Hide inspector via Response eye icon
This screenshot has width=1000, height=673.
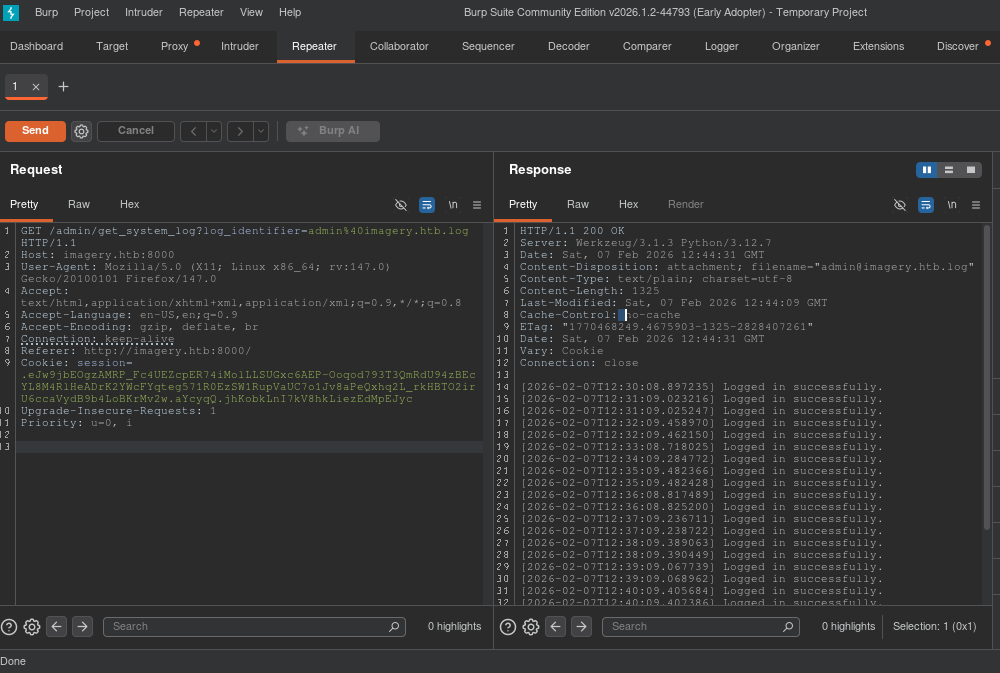click(900, 205)
